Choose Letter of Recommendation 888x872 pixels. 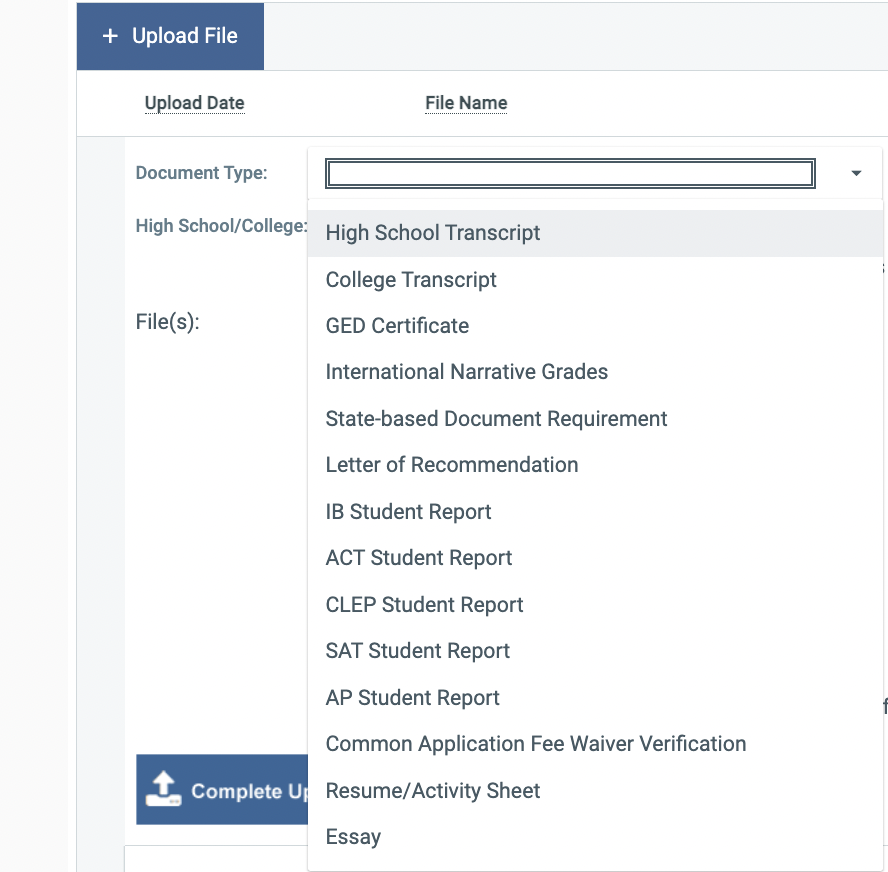coord(452,465)
